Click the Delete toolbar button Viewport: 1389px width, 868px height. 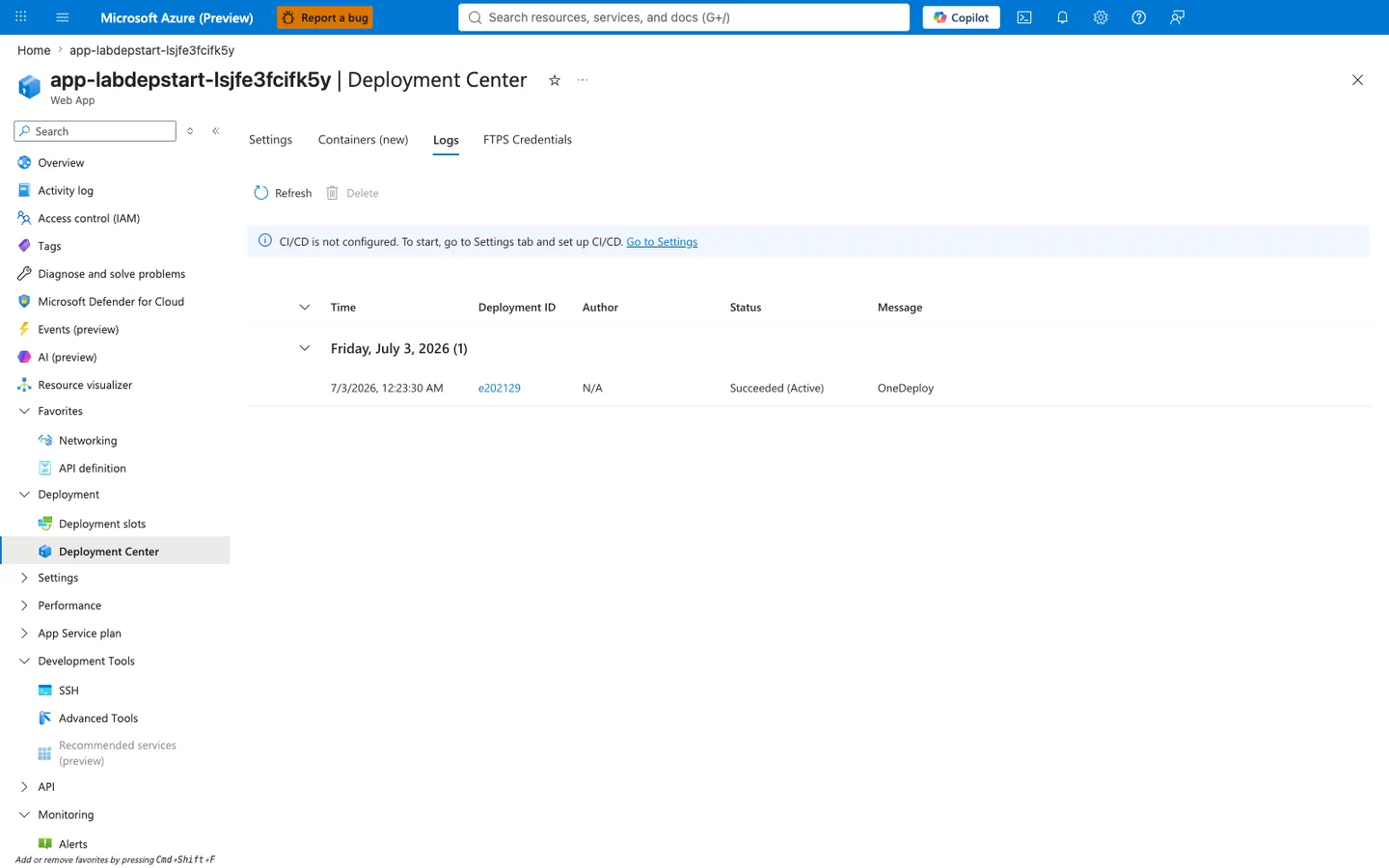click(x=352, y=193)
